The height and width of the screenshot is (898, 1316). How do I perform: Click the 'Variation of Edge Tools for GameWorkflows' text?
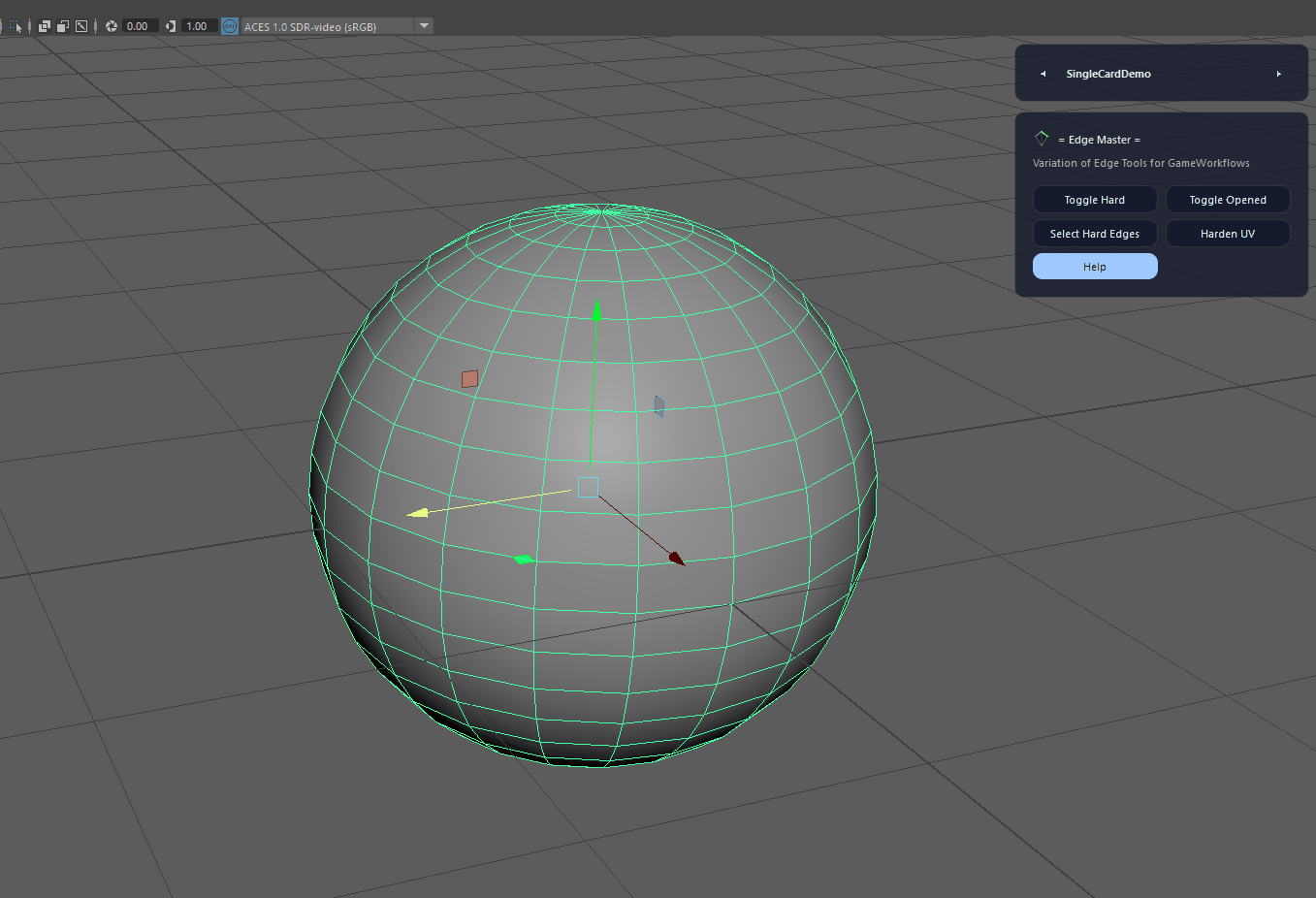coord(1141,163)
